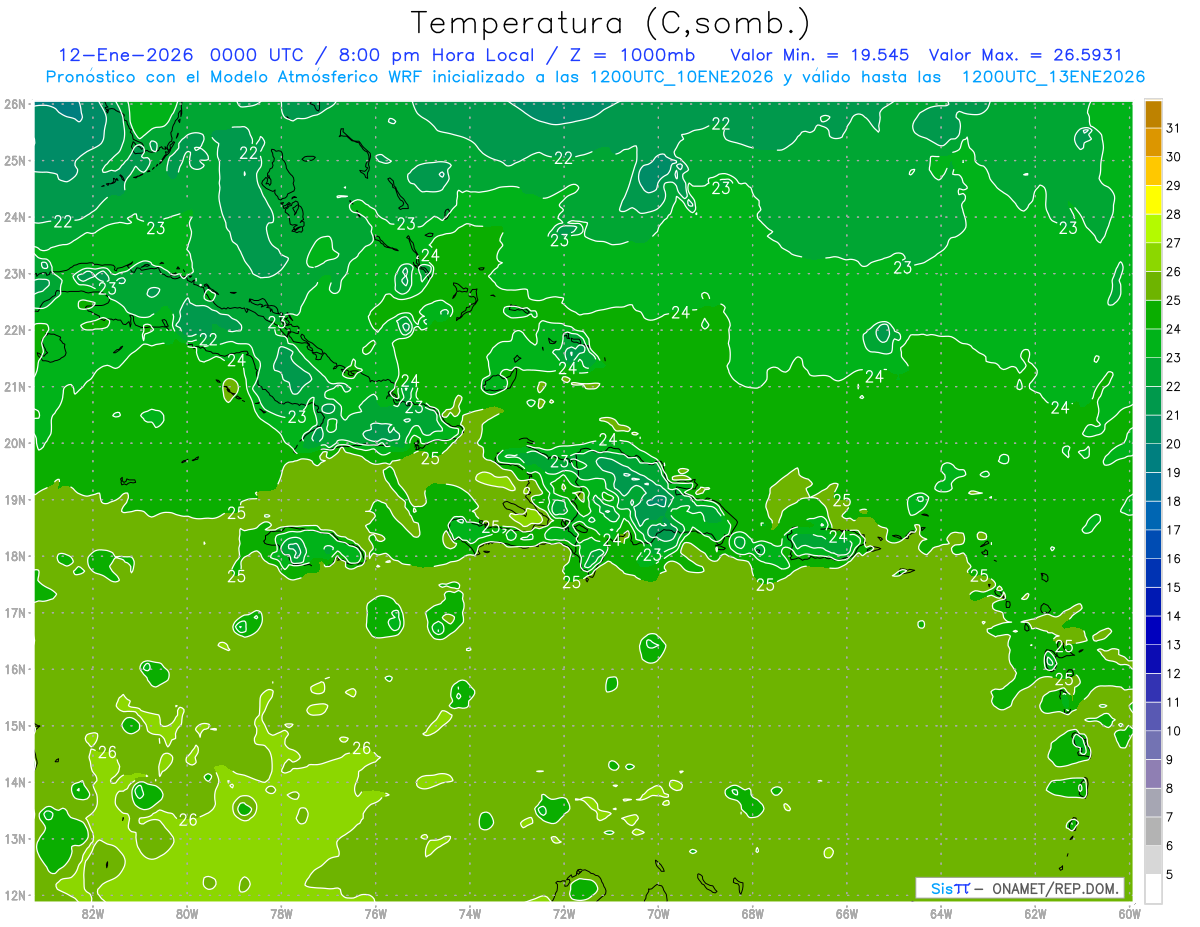Pick the light green swatch between 26 and 27
The height and width of the screenshot is (927, 1200).
coord(1153,257)
